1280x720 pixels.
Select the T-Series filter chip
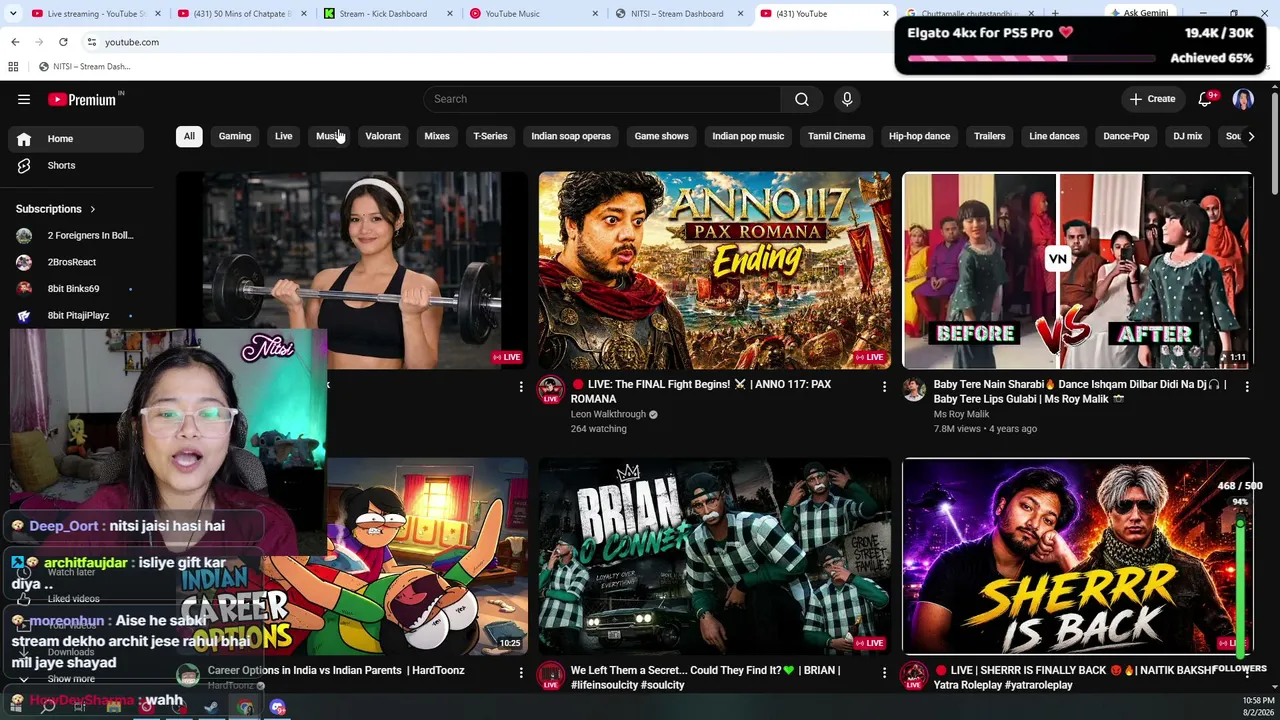490,136
